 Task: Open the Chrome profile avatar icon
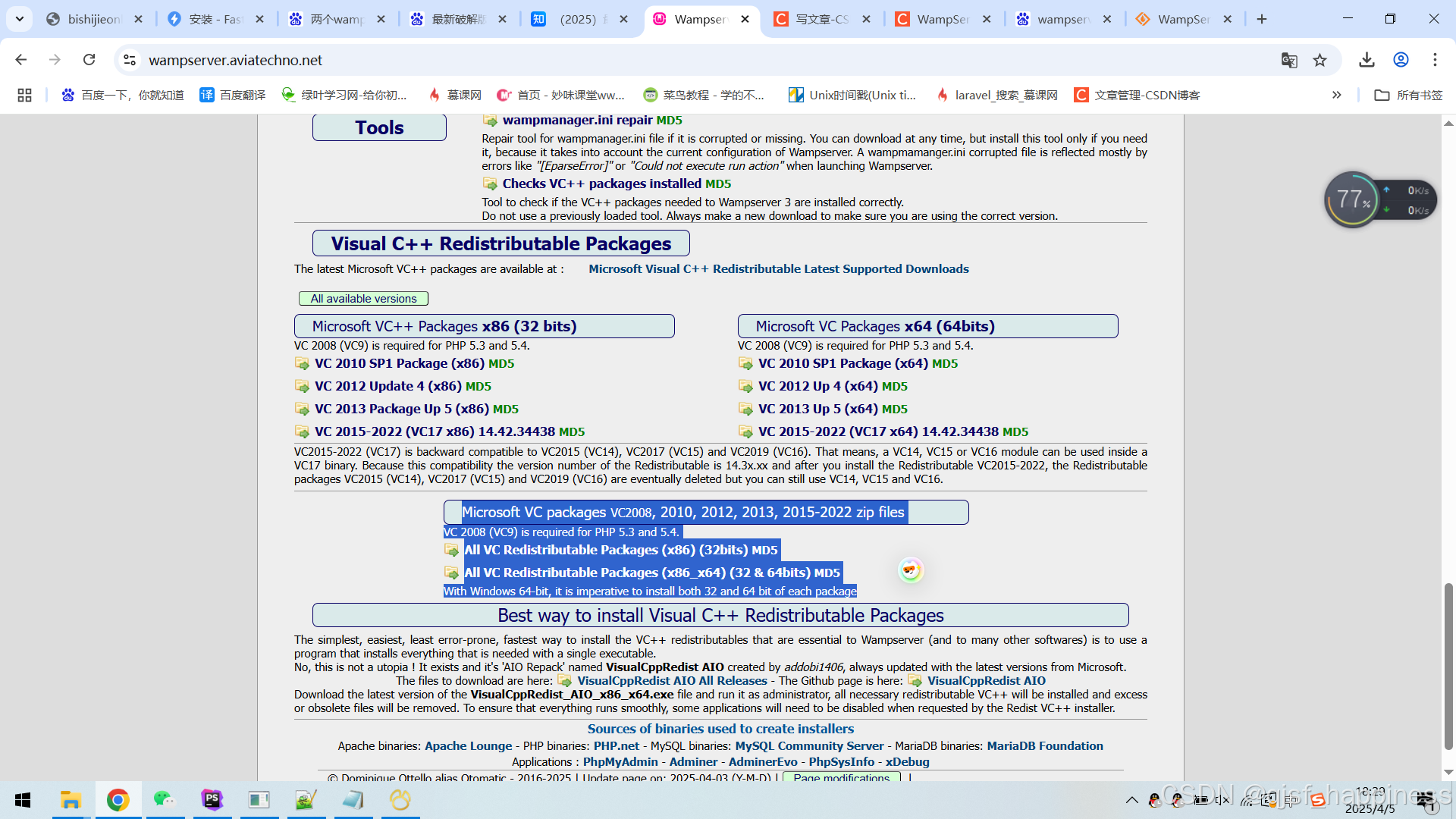pyautogui.click(x=1401, y=60)
